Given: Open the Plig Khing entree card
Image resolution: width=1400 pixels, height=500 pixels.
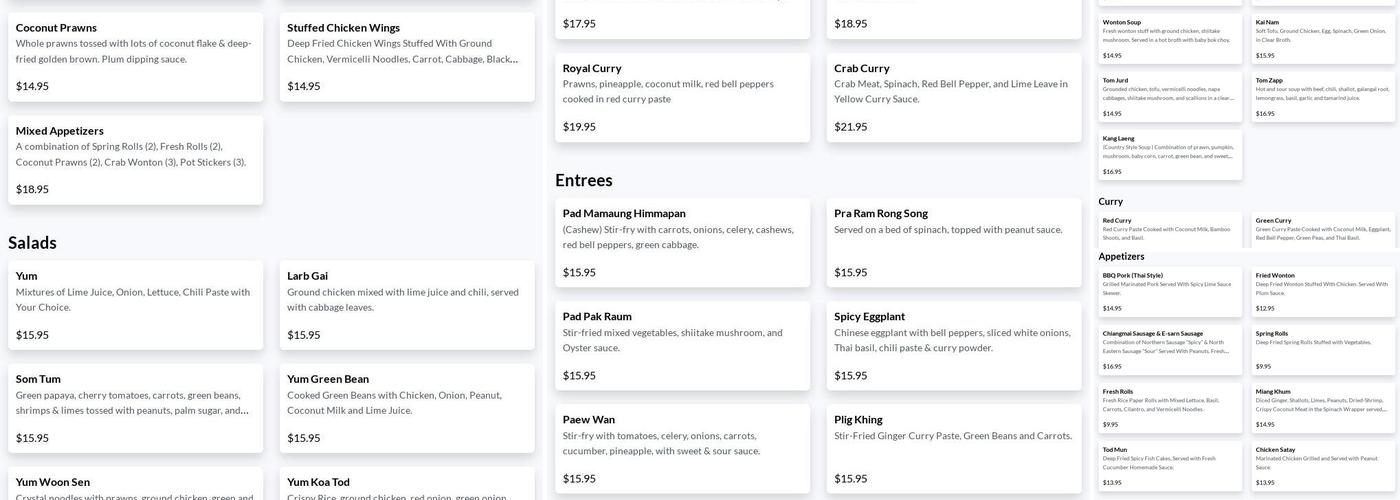Looking at the screenshot, I should click(x=953, y=448).
